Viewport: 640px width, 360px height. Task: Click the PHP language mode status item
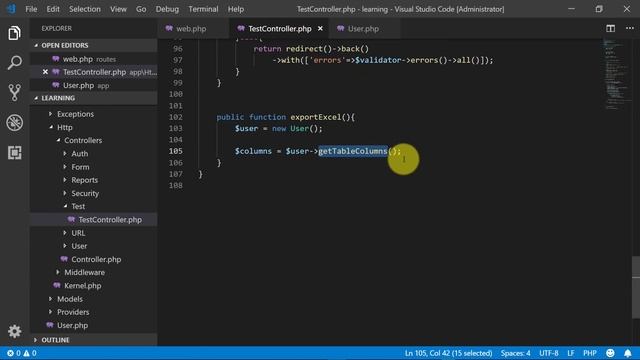pyautogui.click(x=590, y=353)
